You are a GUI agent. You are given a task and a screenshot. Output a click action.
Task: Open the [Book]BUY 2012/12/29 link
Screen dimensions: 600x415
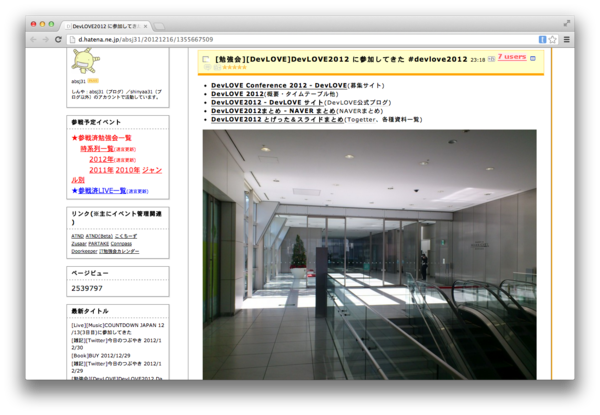(x=101, y=356)
